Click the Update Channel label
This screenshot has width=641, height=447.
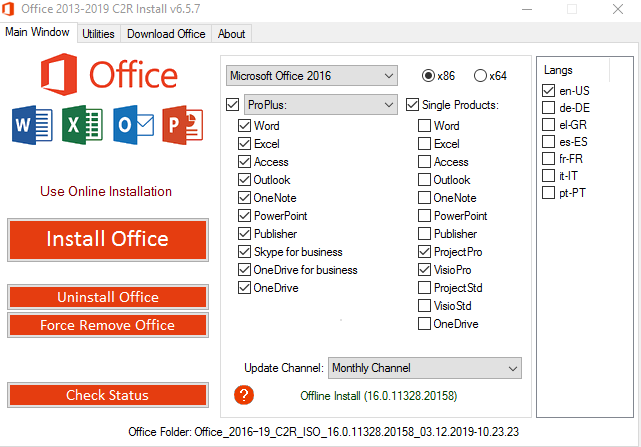(x=284, y=368)
